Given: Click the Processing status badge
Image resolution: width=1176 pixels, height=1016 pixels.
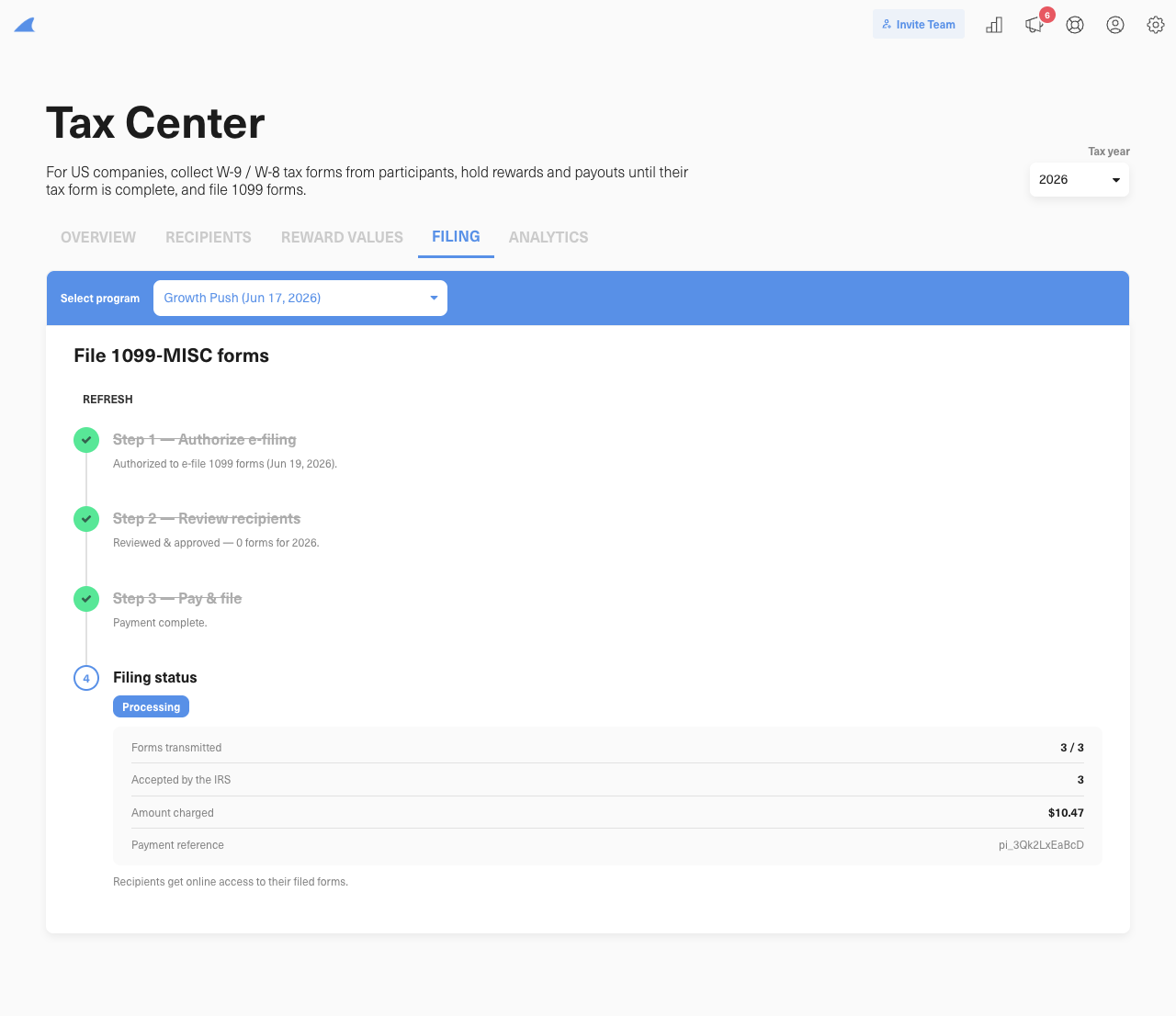Looking at the screenshot, I should coord(152,706).
